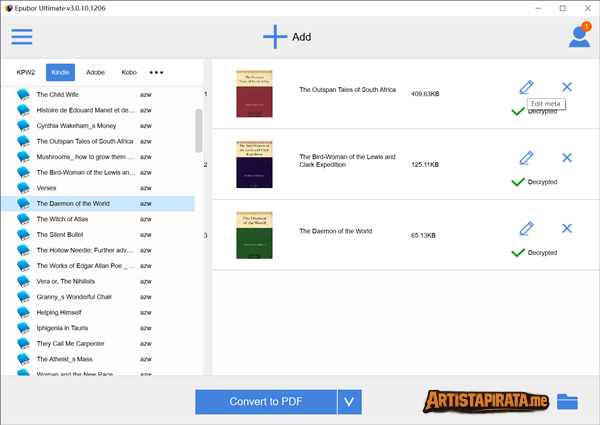Switch to the Kindle tab

click(x=60, y=72)
